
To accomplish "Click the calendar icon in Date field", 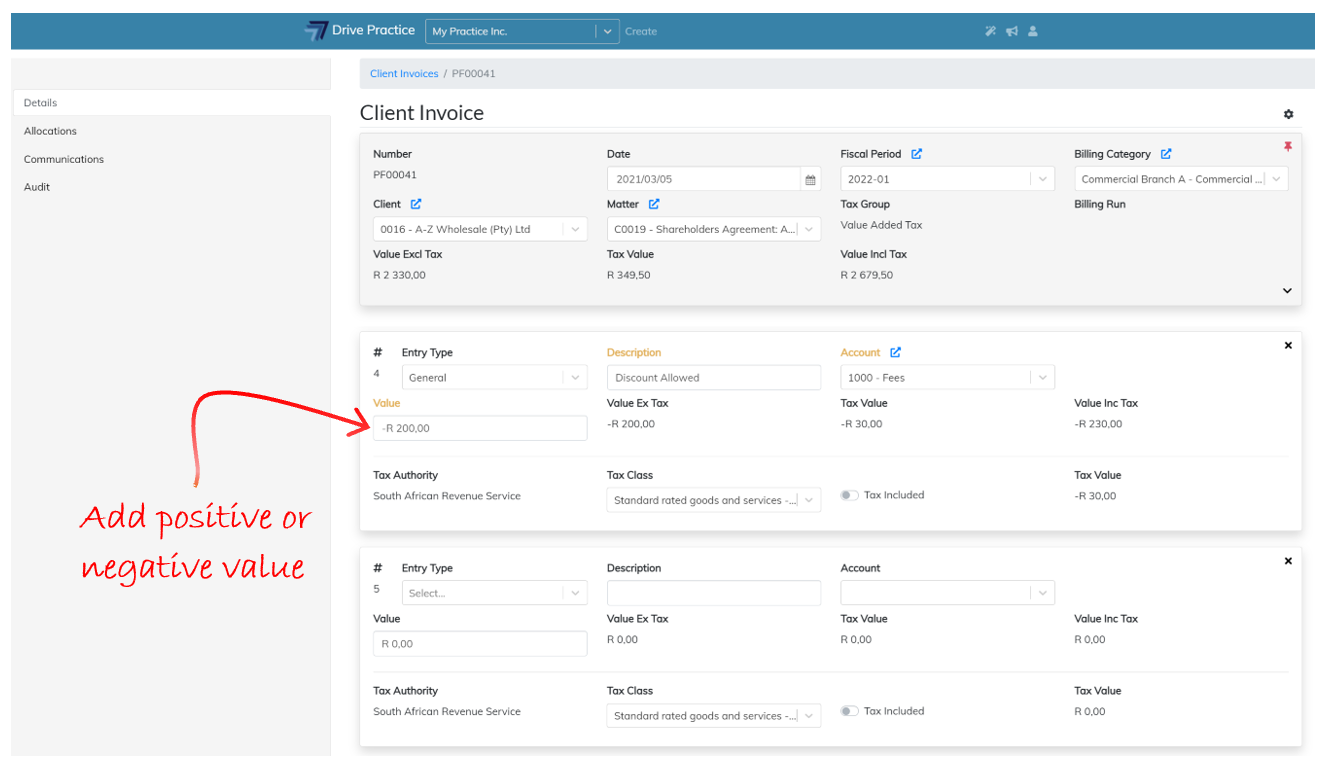I will 810,180.
